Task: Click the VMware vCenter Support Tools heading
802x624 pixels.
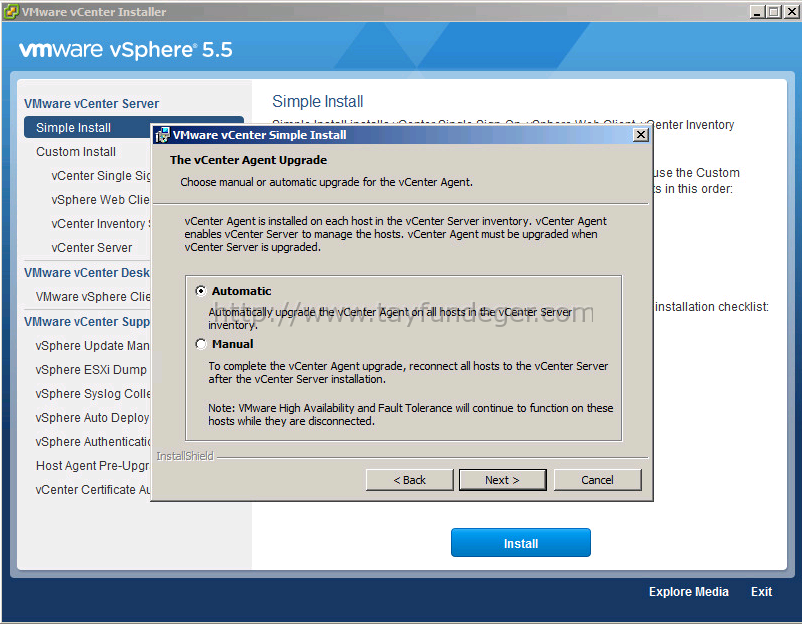Action: (87, 321)
